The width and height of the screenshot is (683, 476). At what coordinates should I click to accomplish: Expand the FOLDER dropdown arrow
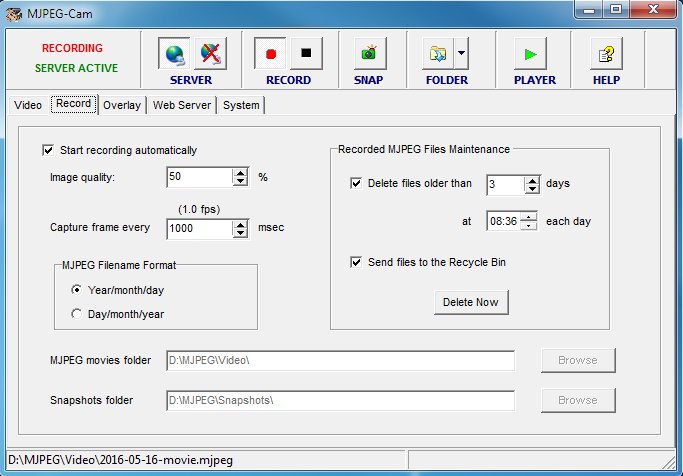coord(460,53)
